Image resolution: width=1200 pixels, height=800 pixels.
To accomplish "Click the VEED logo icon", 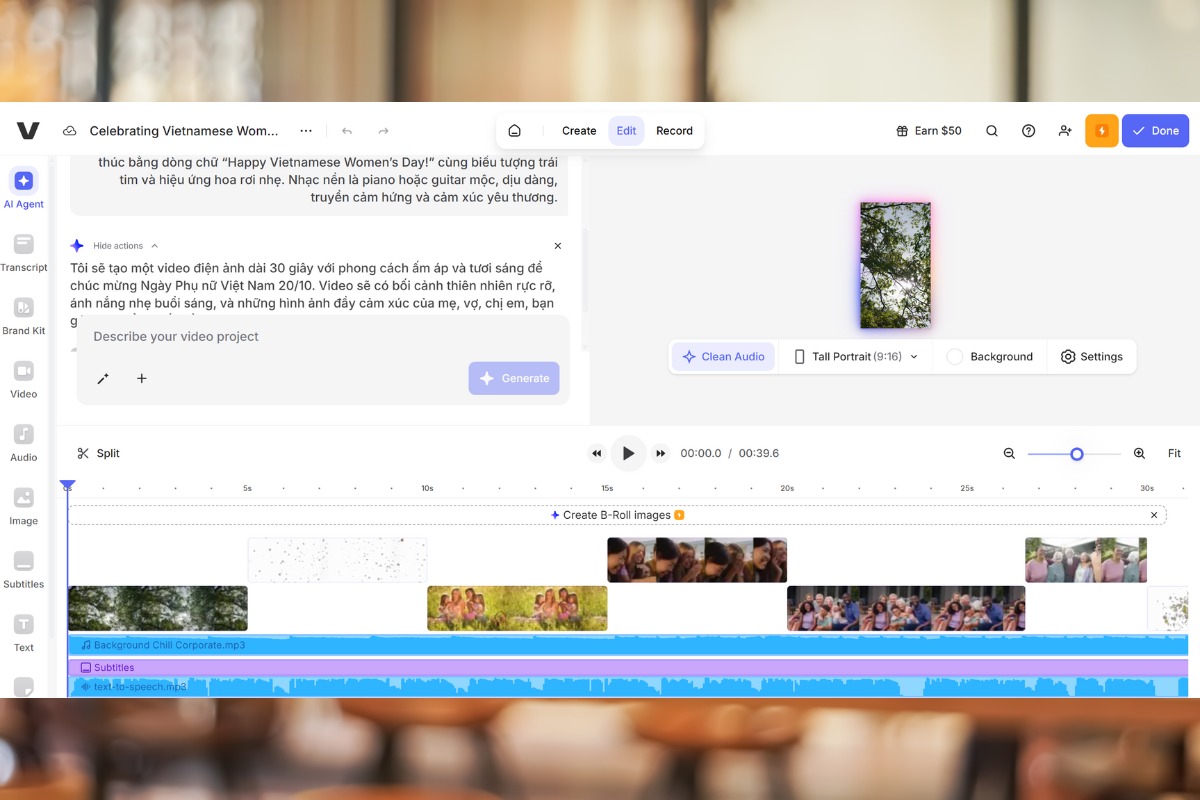I will (28, 131).
